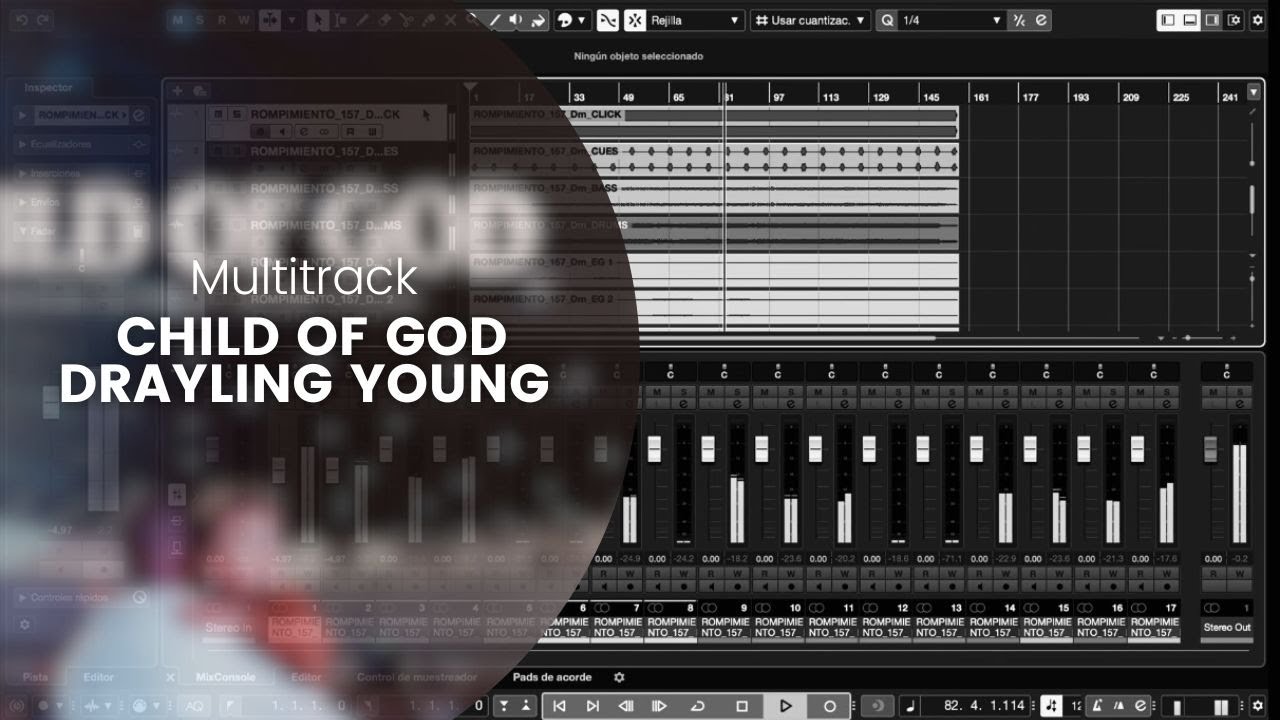Switch to Control de muestreador tab

(x=417, y=677)
